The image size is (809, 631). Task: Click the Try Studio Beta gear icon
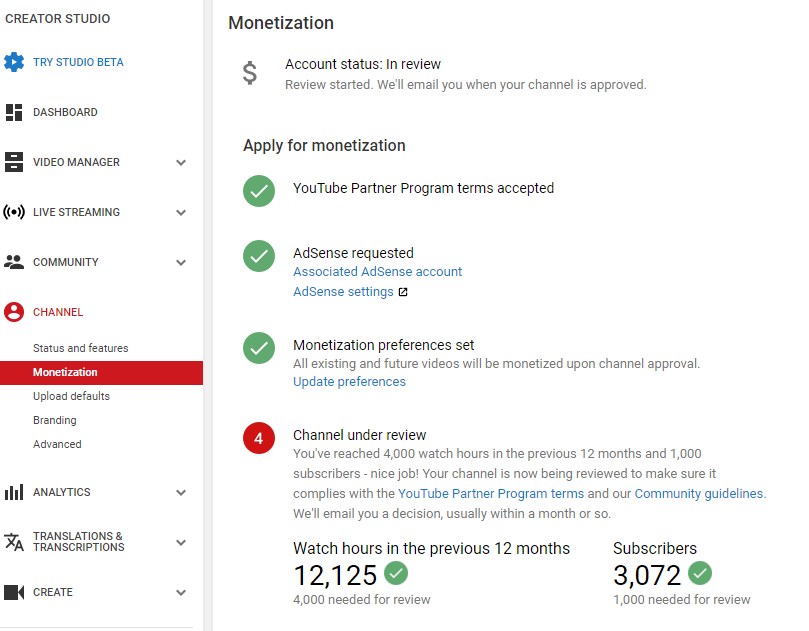tap(14, 62)
